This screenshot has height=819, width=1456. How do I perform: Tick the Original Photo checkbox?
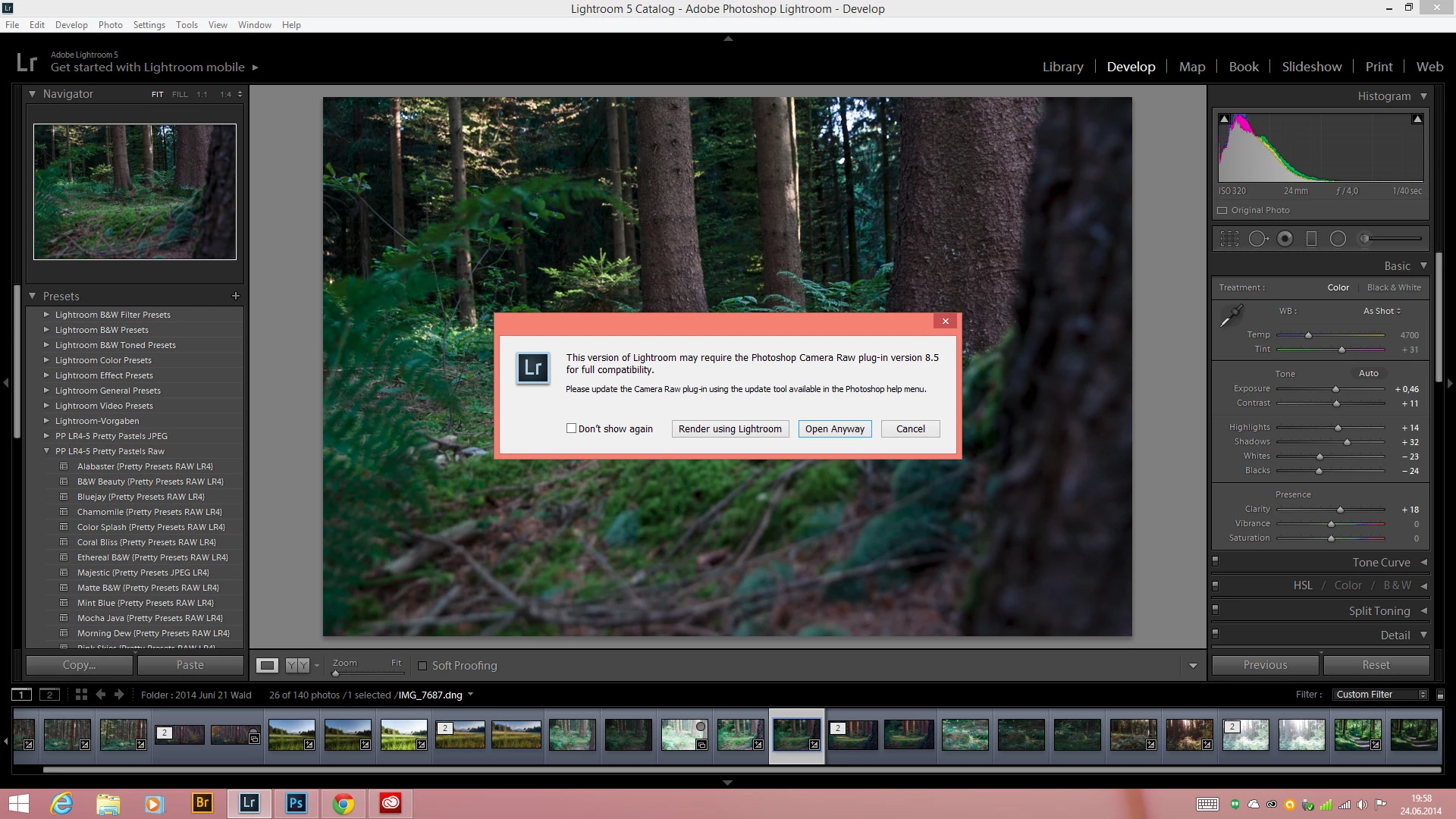pyautogui.click(x=1222, y=210)
